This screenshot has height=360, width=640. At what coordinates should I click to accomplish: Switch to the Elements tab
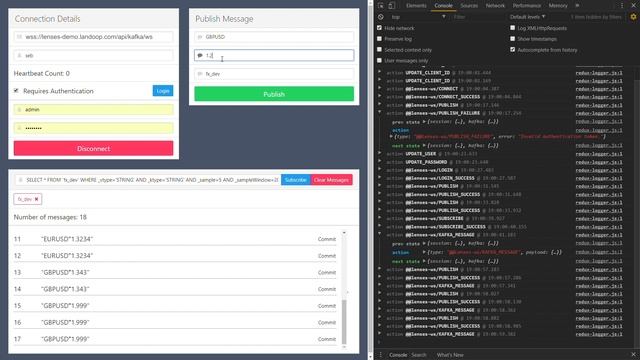(416, 6)
